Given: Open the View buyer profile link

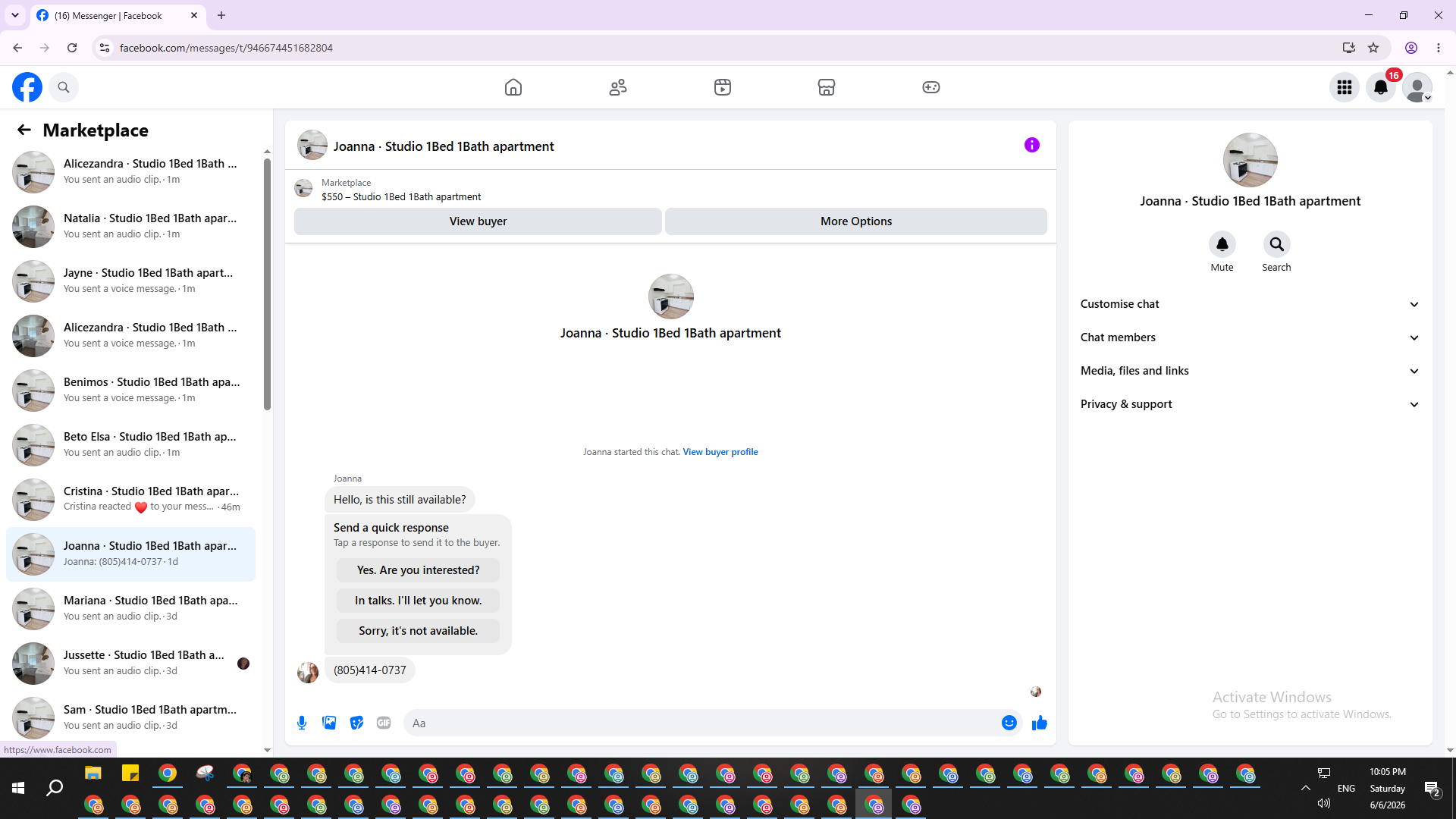Looking at the screenshot, I should tap(720, 452).
